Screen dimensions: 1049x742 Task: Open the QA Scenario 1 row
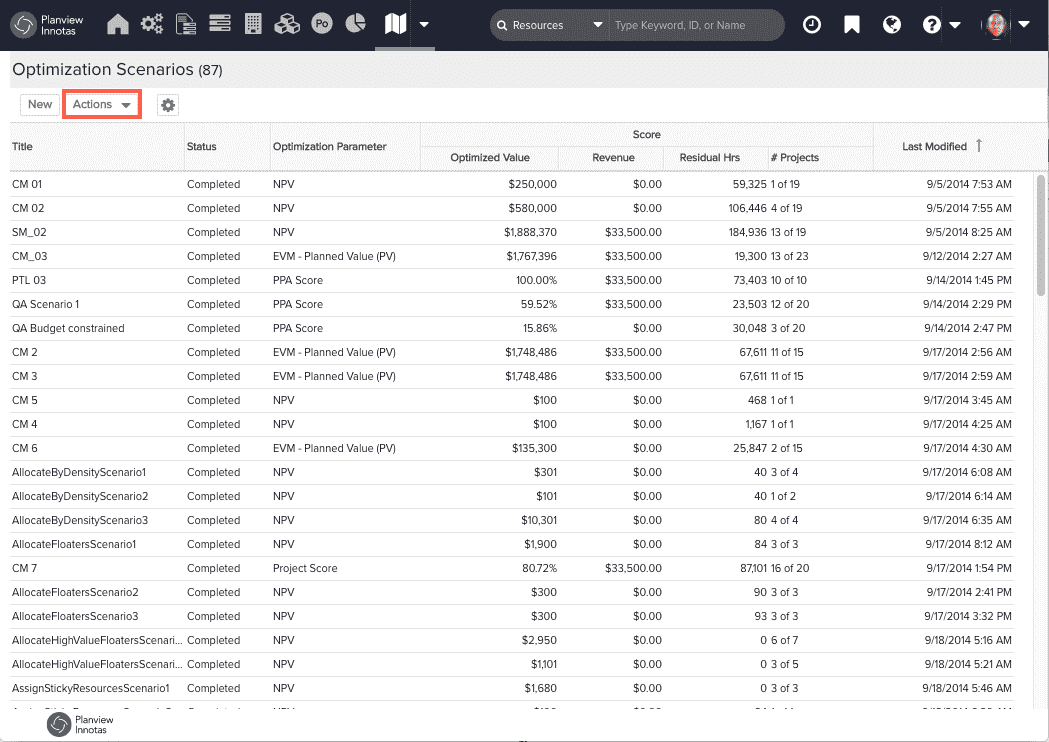tap(512, 304)
